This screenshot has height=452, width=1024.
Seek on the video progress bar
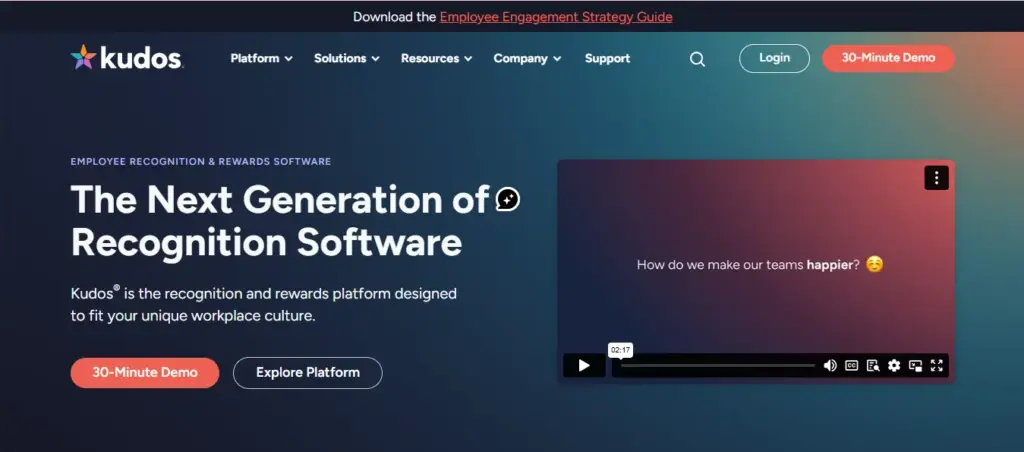click(x=718, y=366)
